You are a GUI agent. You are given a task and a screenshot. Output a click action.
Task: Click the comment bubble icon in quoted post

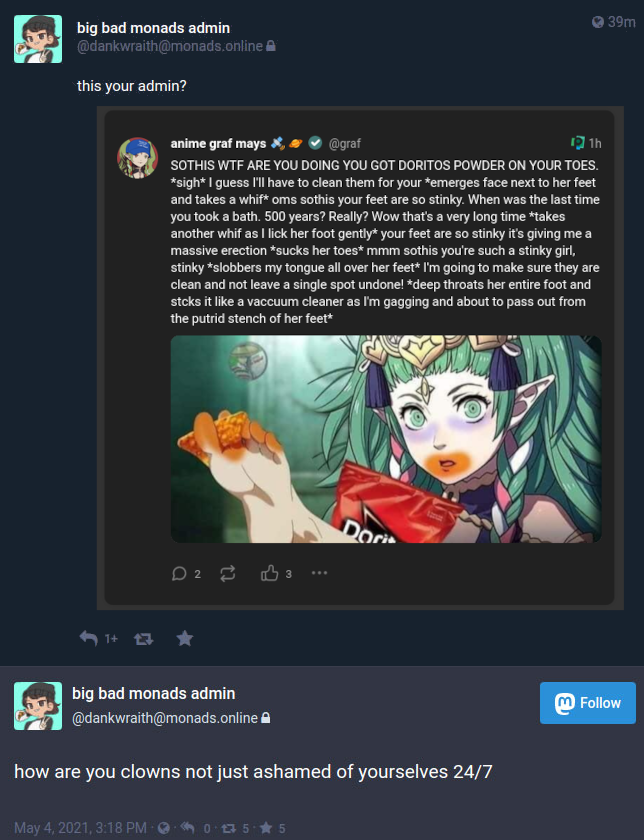point(179,574)
